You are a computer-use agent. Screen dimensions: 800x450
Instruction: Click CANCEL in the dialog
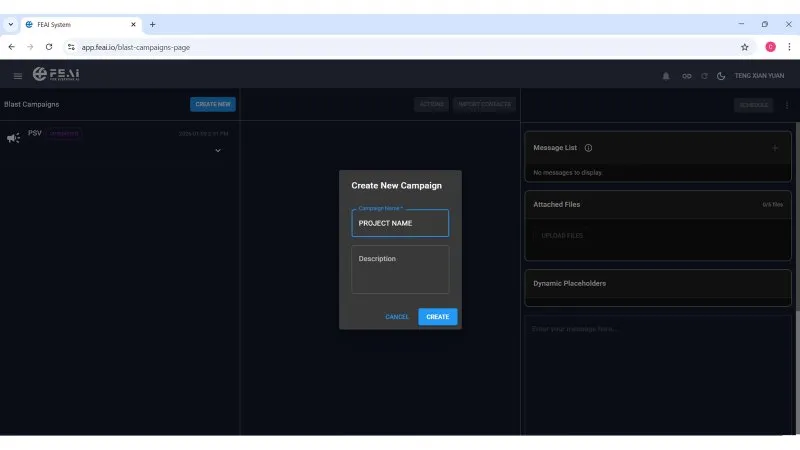tap(397, 317)
